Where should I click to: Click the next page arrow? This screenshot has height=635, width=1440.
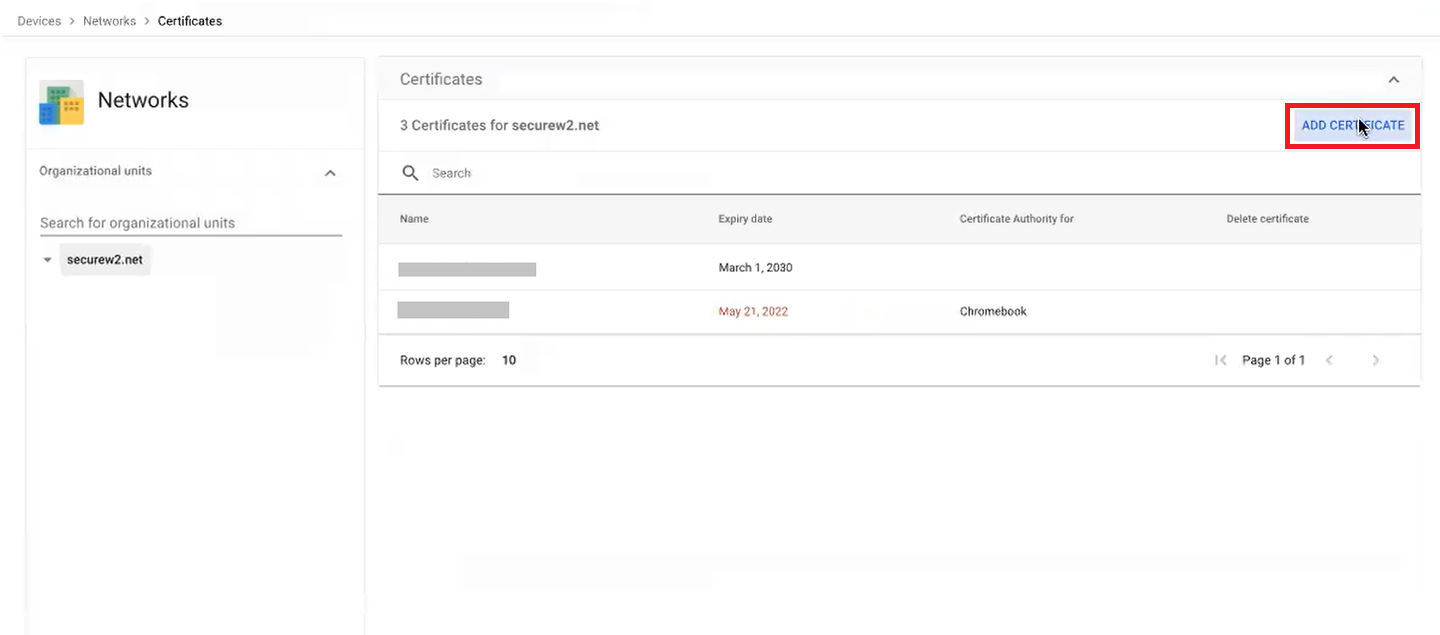coord(1376,360)
